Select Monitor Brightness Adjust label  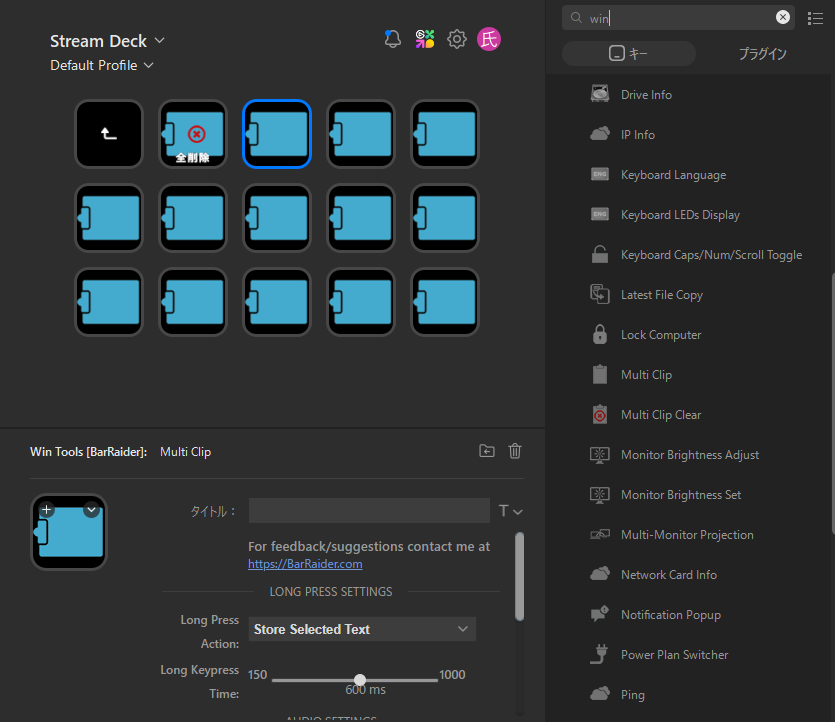(x=690, y=455)
